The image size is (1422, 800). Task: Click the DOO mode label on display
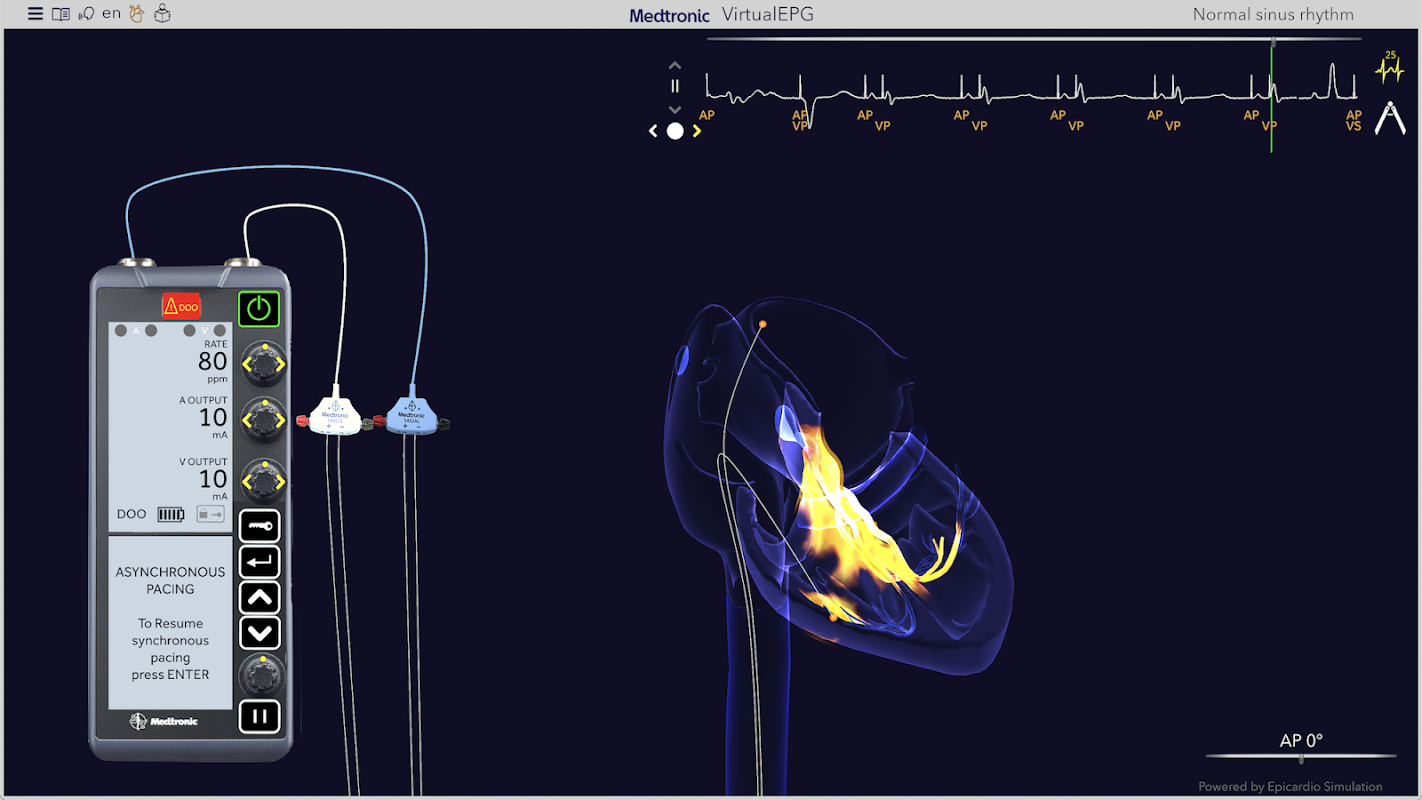point(131,514)
